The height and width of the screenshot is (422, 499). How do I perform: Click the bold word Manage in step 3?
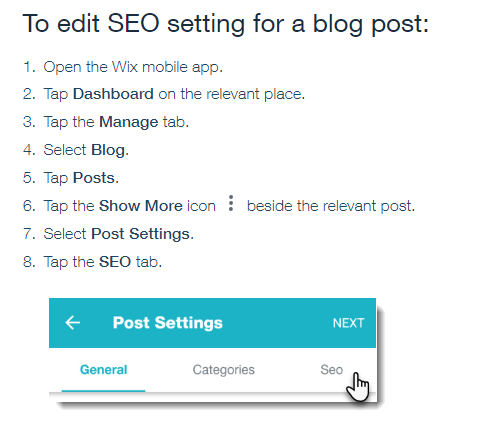129,122
